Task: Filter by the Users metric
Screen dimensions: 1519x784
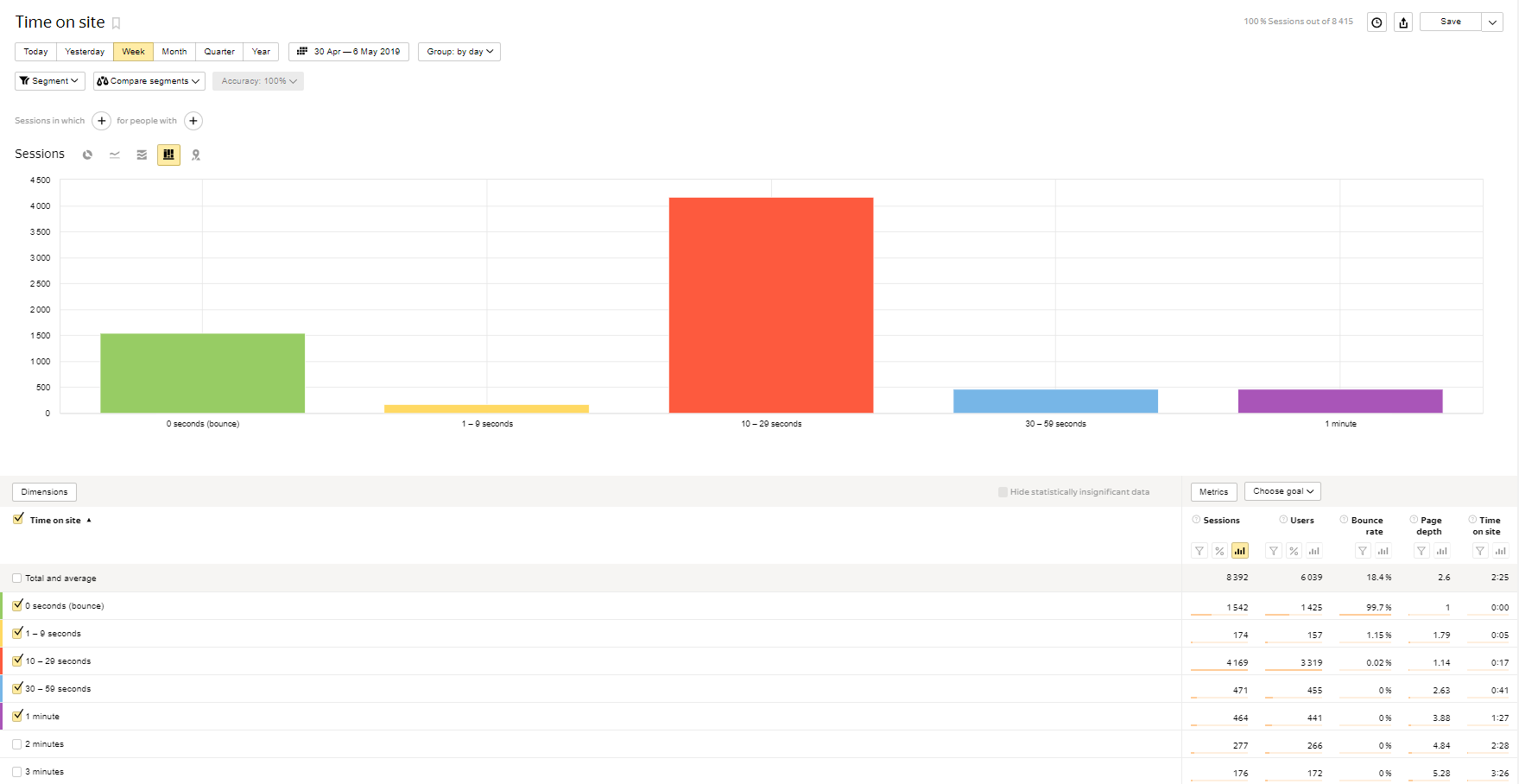Action: (x=1273, y=551)
